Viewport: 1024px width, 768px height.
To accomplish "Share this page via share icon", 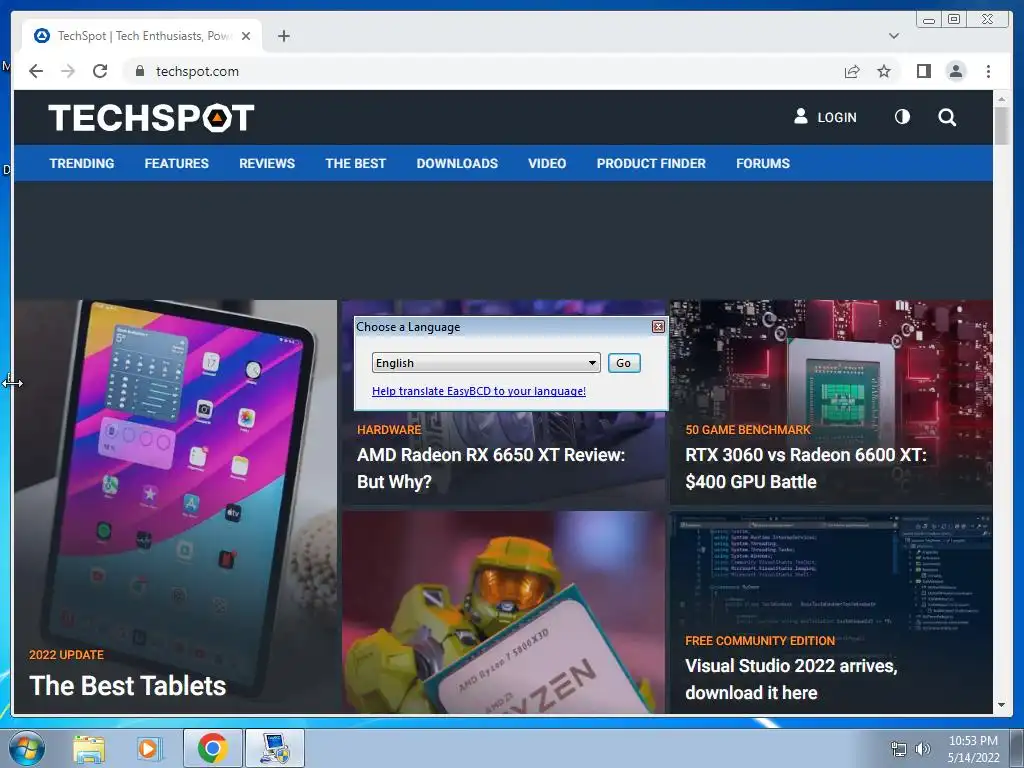I will click(852, 71).
